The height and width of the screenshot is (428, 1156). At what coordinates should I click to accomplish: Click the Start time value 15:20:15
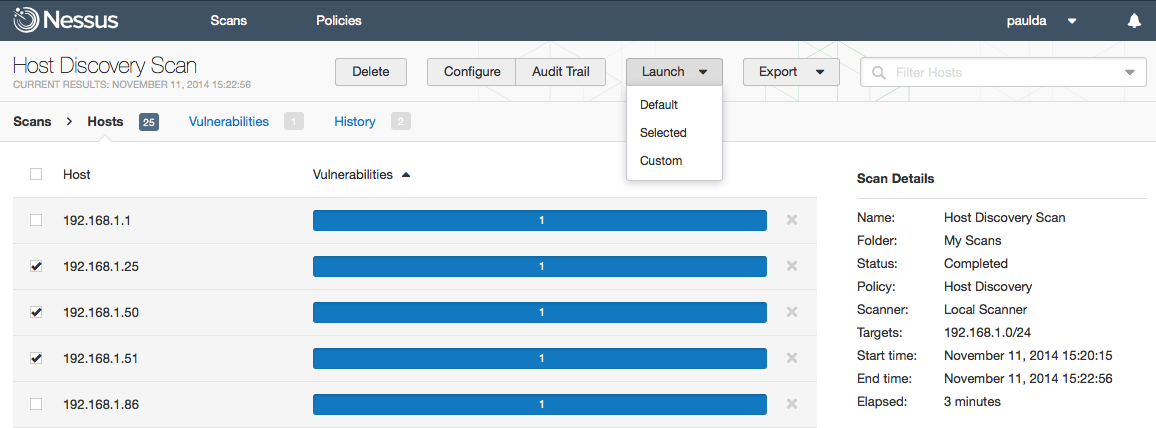1028,356
